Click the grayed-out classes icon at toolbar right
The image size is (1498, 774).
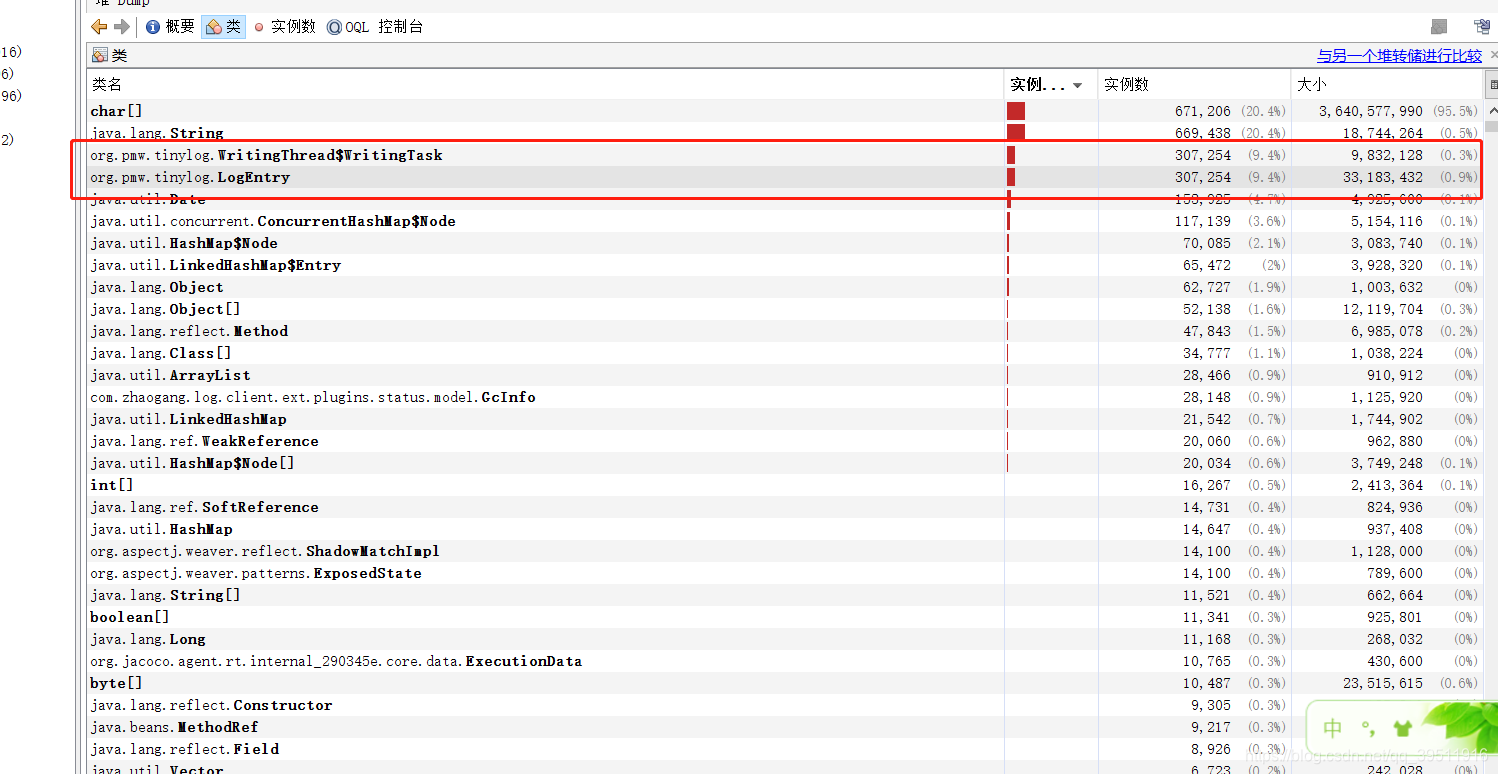pyautogui.click(x=1439, y=27)
